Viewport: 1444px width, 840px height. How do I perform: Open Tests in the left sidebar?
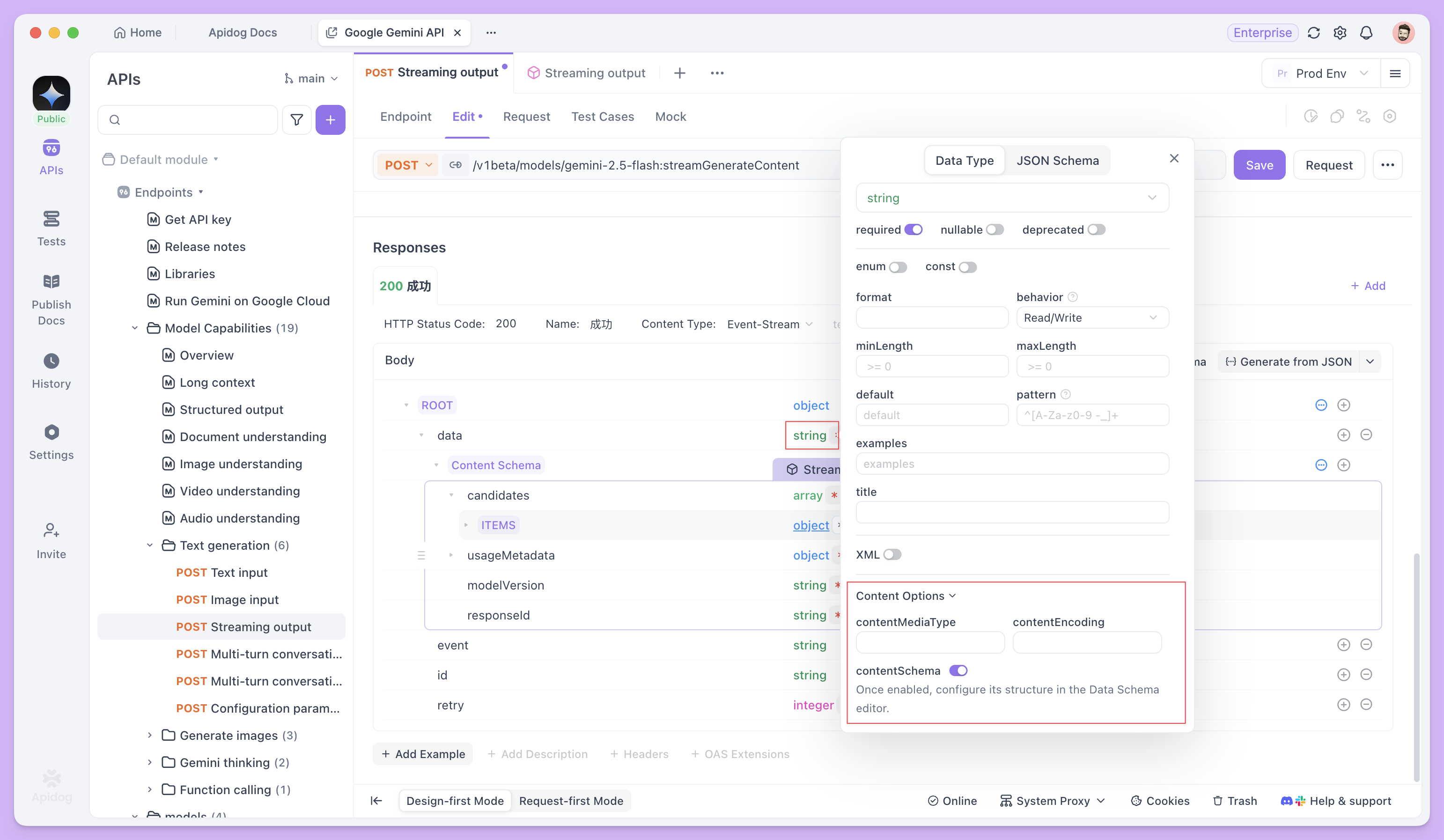(51, 228)
